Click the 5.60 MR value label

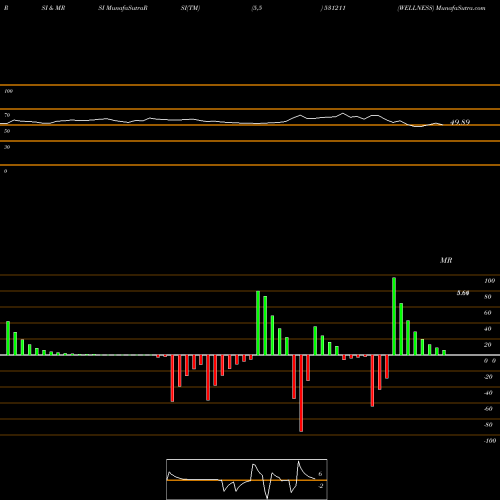[x=463, y=293]
